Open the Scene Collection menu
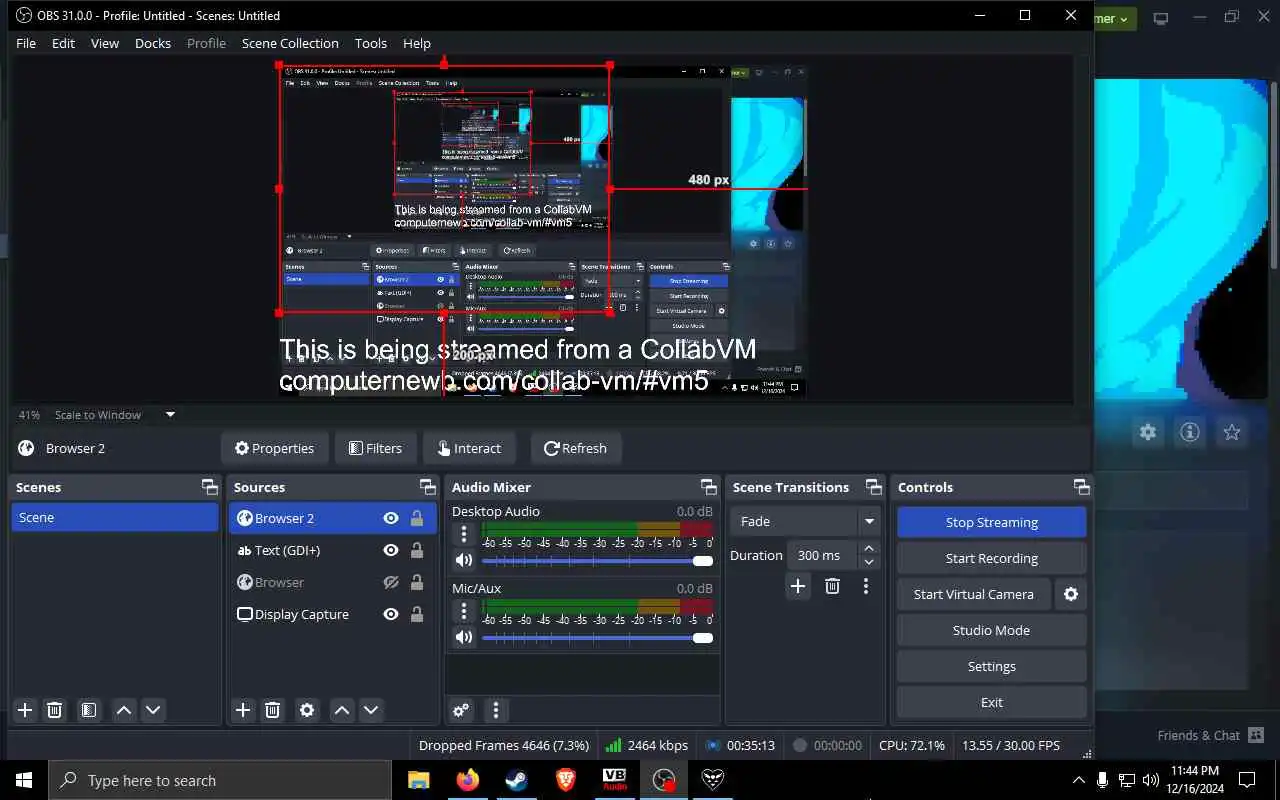Screen dimensions: 1280x800 tap(290, 43)
